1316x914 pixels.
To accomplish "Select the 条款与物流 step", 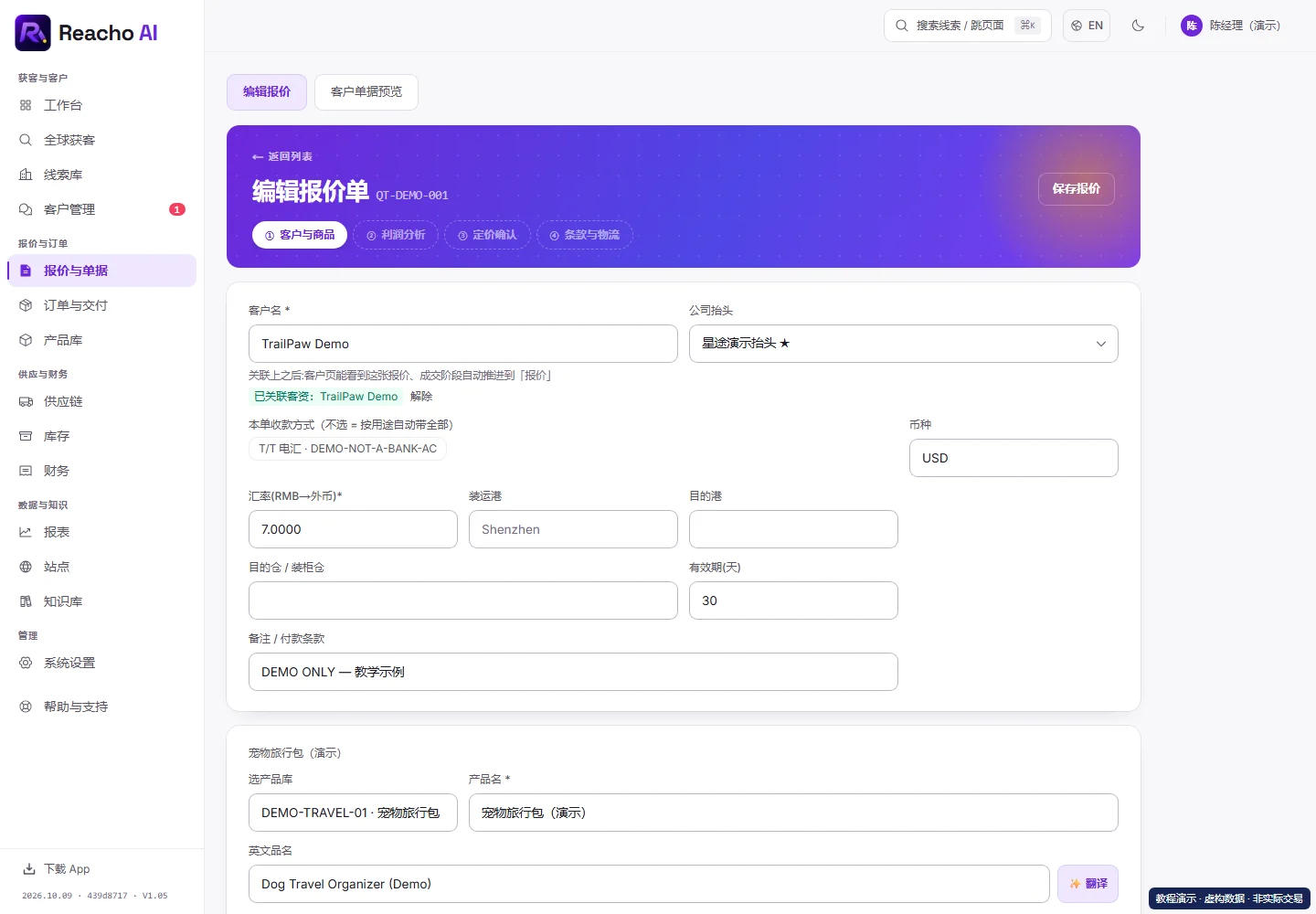I will coord(585,235).
